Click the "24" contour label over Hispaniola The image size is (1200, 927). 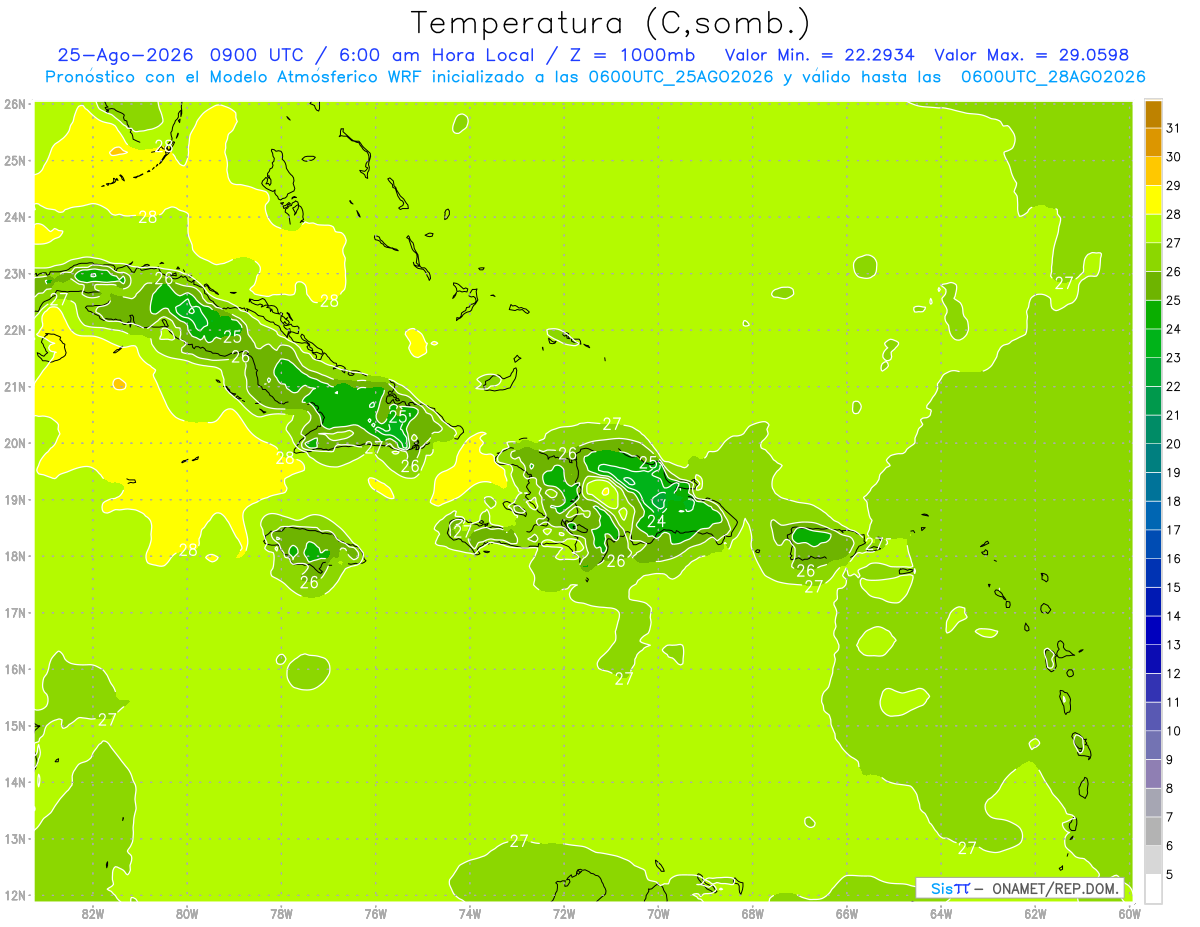[x=656, y=521]
